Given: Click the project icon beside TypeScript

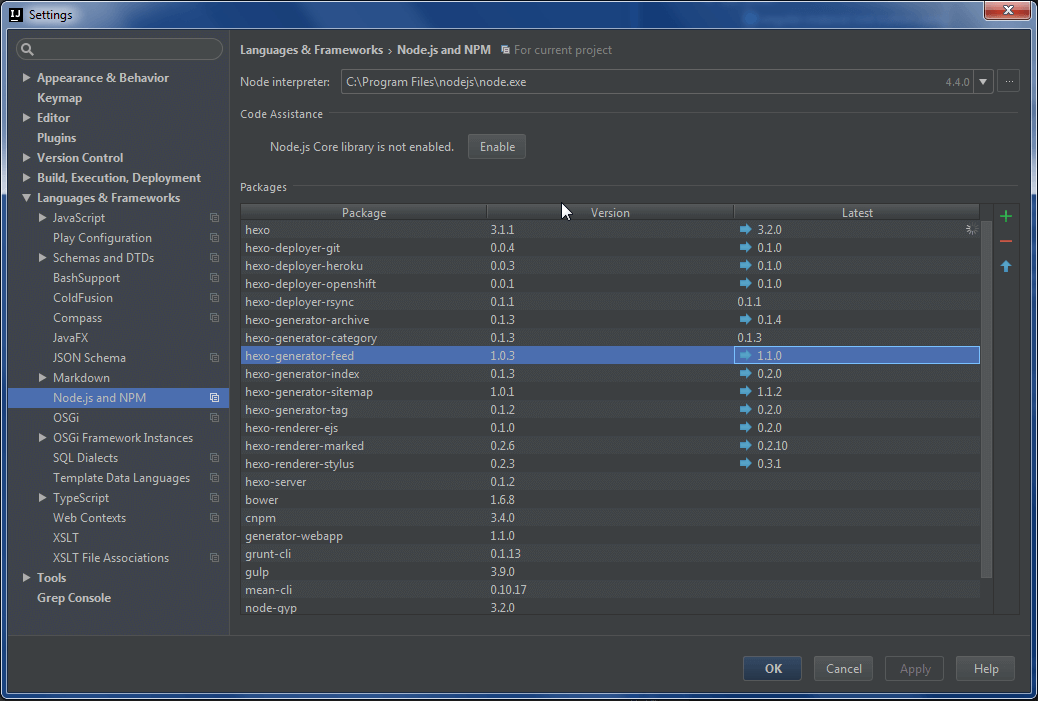Looking at the screenshot, I should click(214, 498).
